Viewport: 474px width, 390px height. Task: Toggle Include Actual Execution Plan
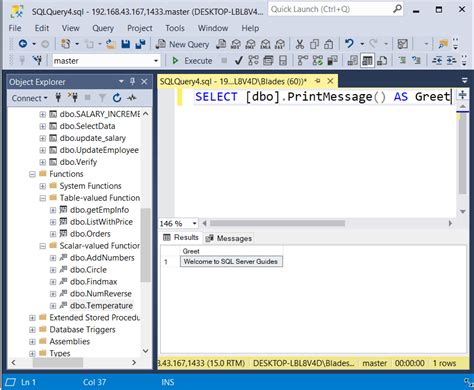pos(302,61)
